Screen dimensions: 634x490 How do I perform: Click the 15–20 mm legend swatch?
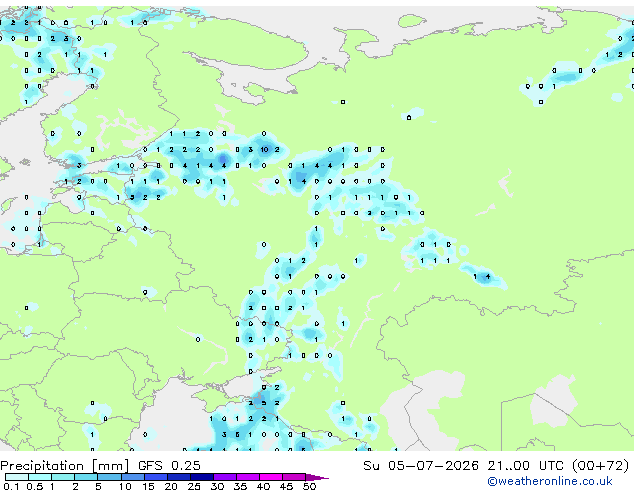click(155, 477)
